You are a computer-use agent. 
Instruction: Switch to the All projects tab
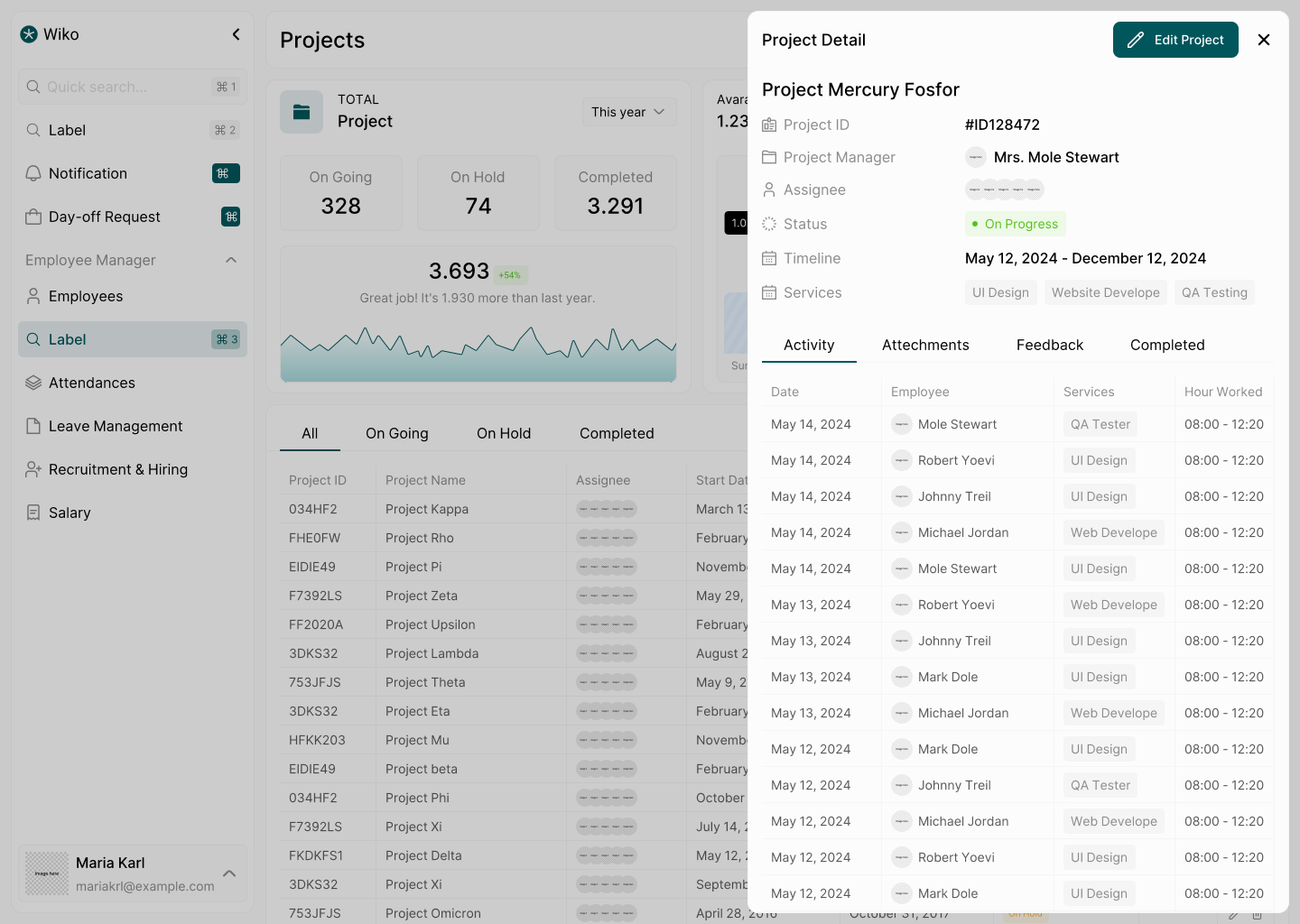tap(310, 433)
